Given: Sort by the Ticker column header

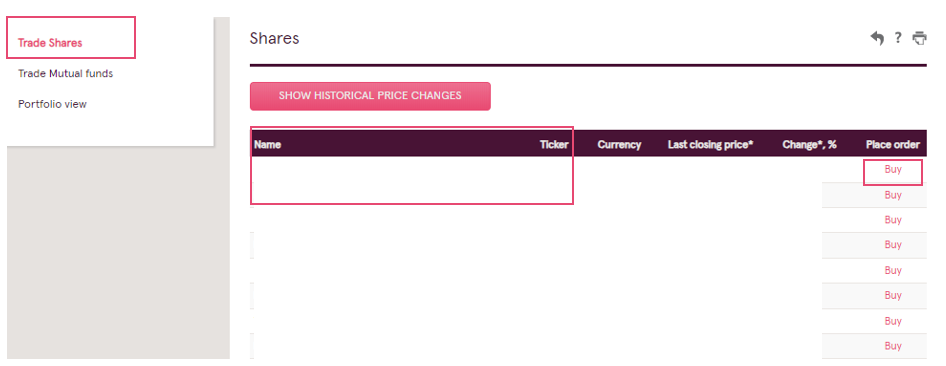Looking at the screenshot, I should coord(554,145).
